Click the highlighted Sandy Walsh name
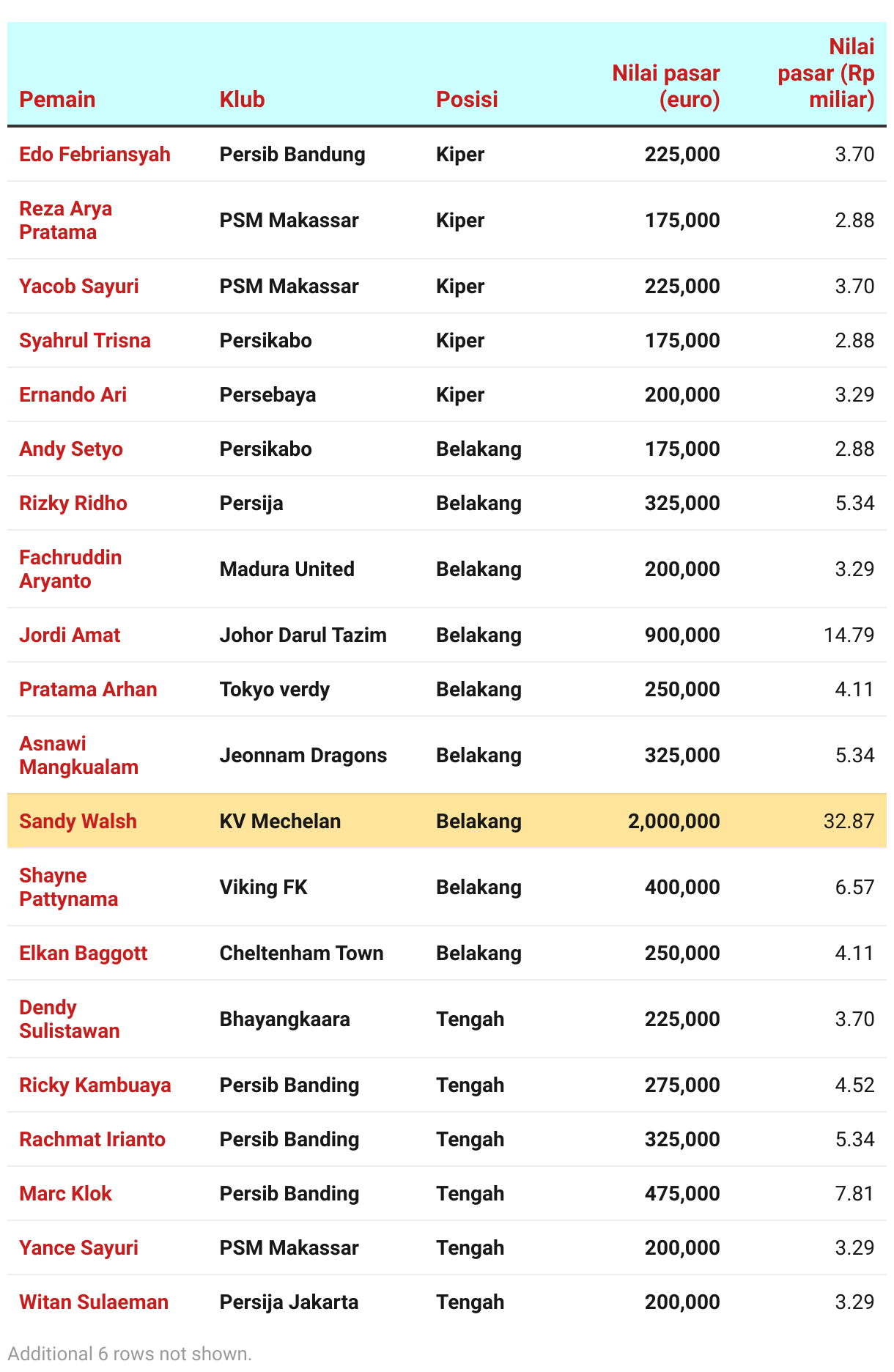The height and width of the screenshot is (1372, 894). point(78,821)
